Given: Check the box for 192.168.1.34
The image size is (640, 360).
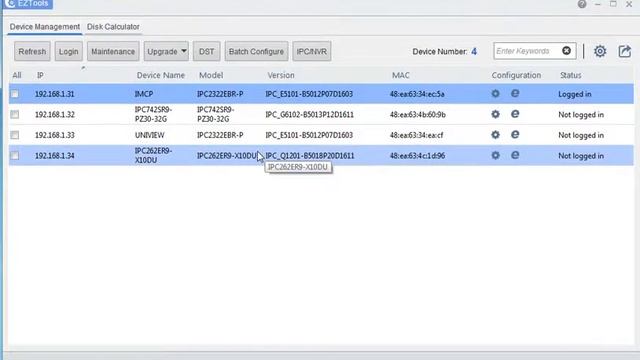Looking at the screenshot, I should (x=15, y=156).
